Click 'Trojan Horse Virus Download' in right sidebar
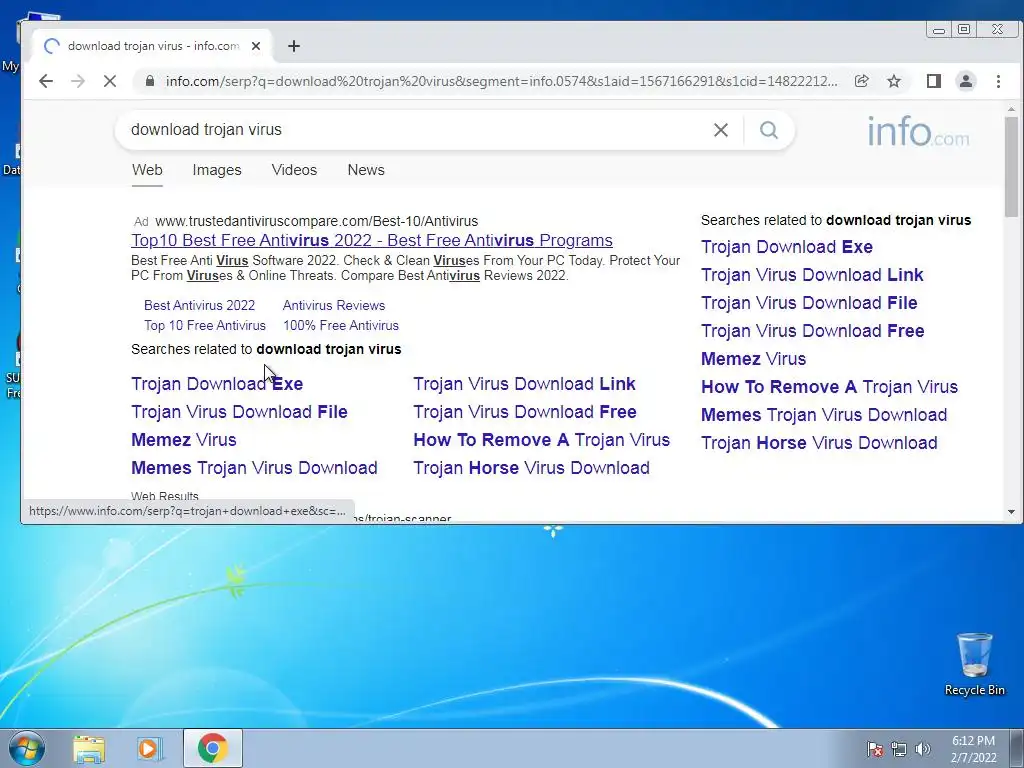 pos(819,443)
